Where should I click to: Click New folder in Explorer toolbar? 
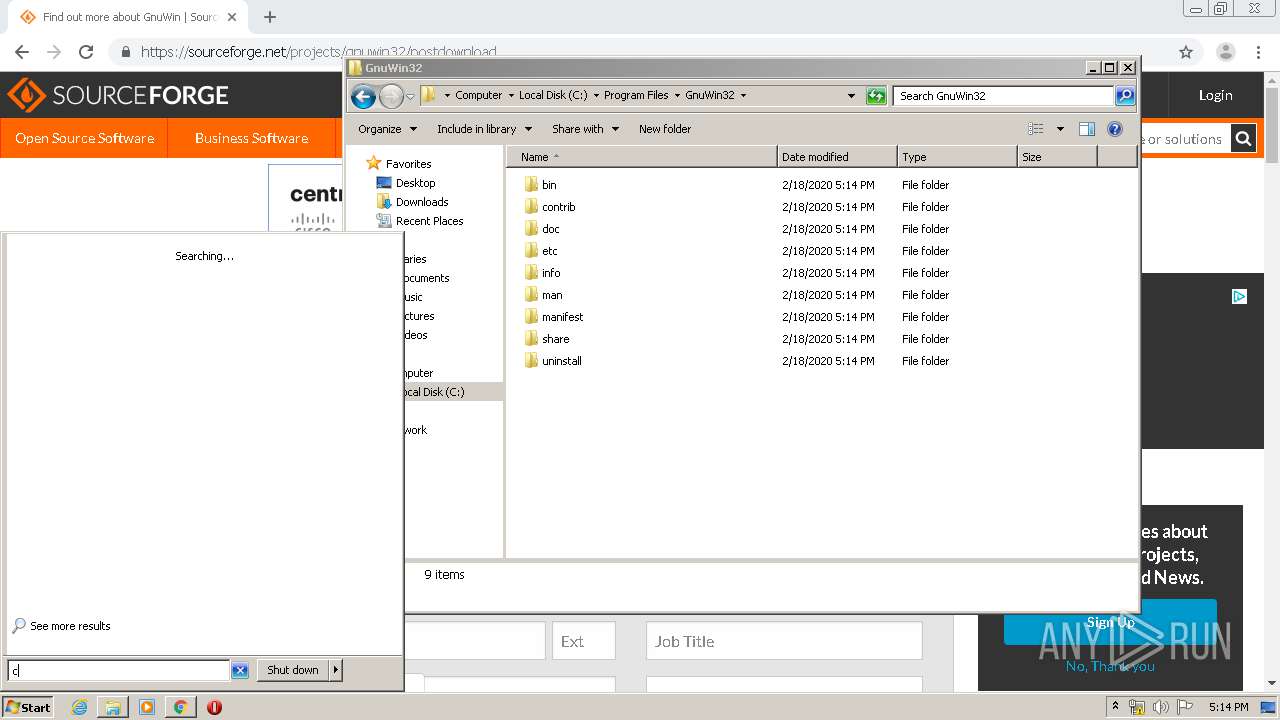[665, 129]
